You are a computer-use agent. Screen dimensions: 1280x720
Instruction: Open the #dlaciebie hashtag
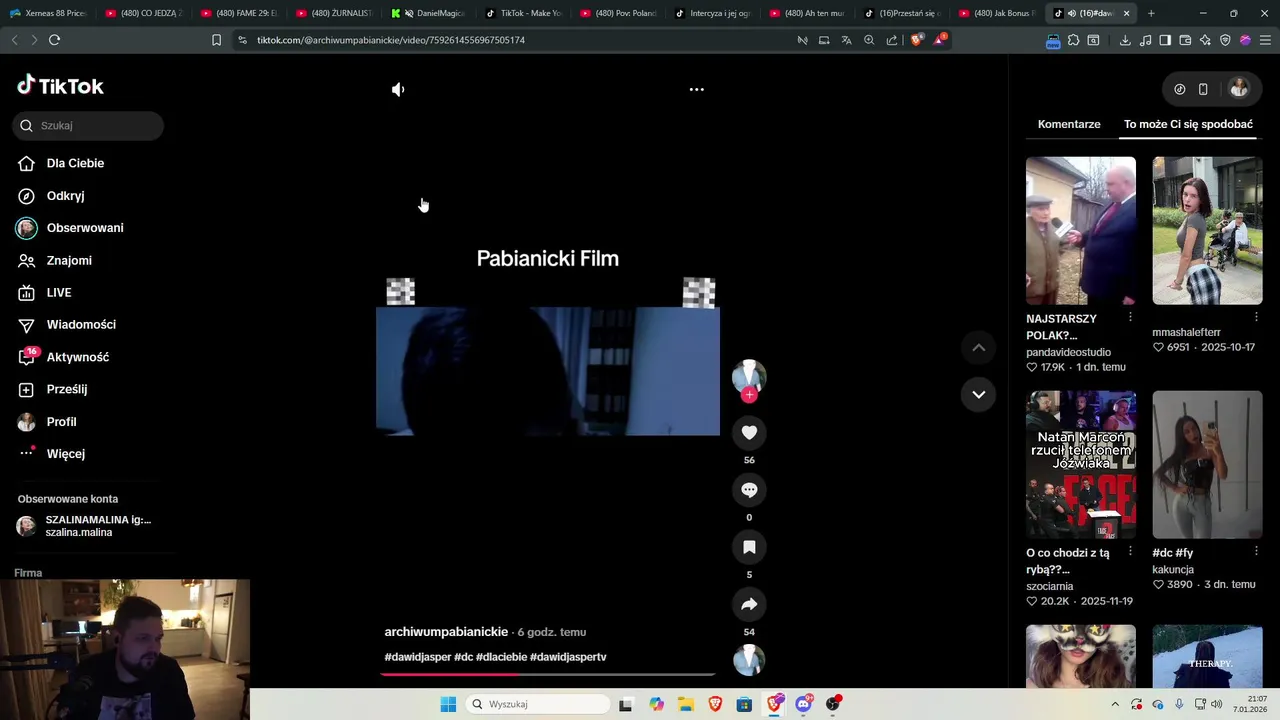(x=501, y=657)
